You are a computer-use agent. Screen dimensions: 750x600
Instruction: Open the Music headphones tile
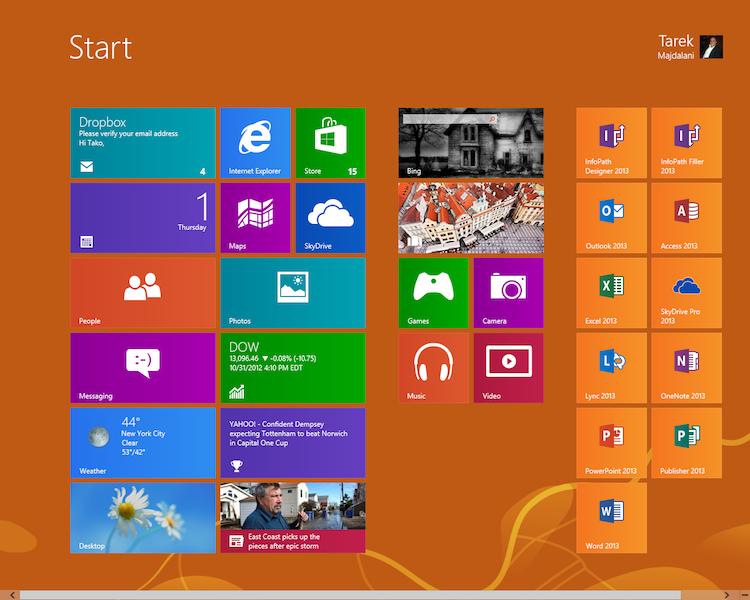[x=433, y=367]
